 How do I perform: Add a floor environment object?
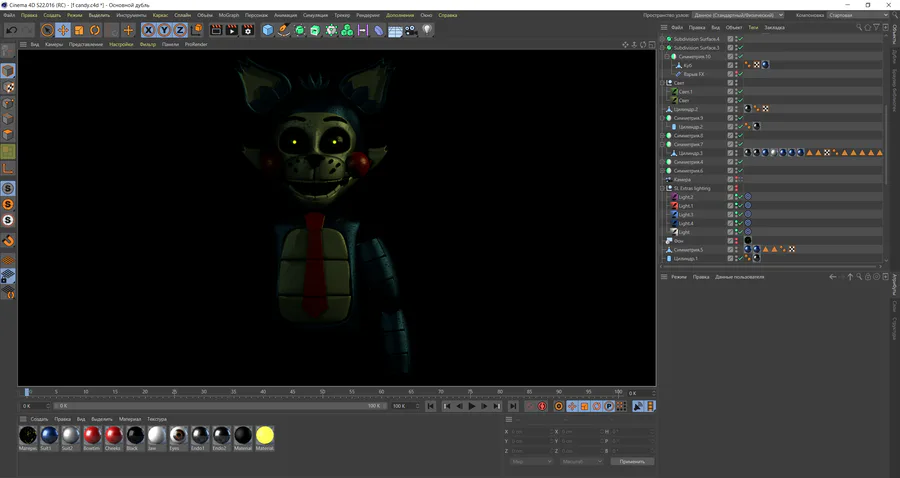395,30
